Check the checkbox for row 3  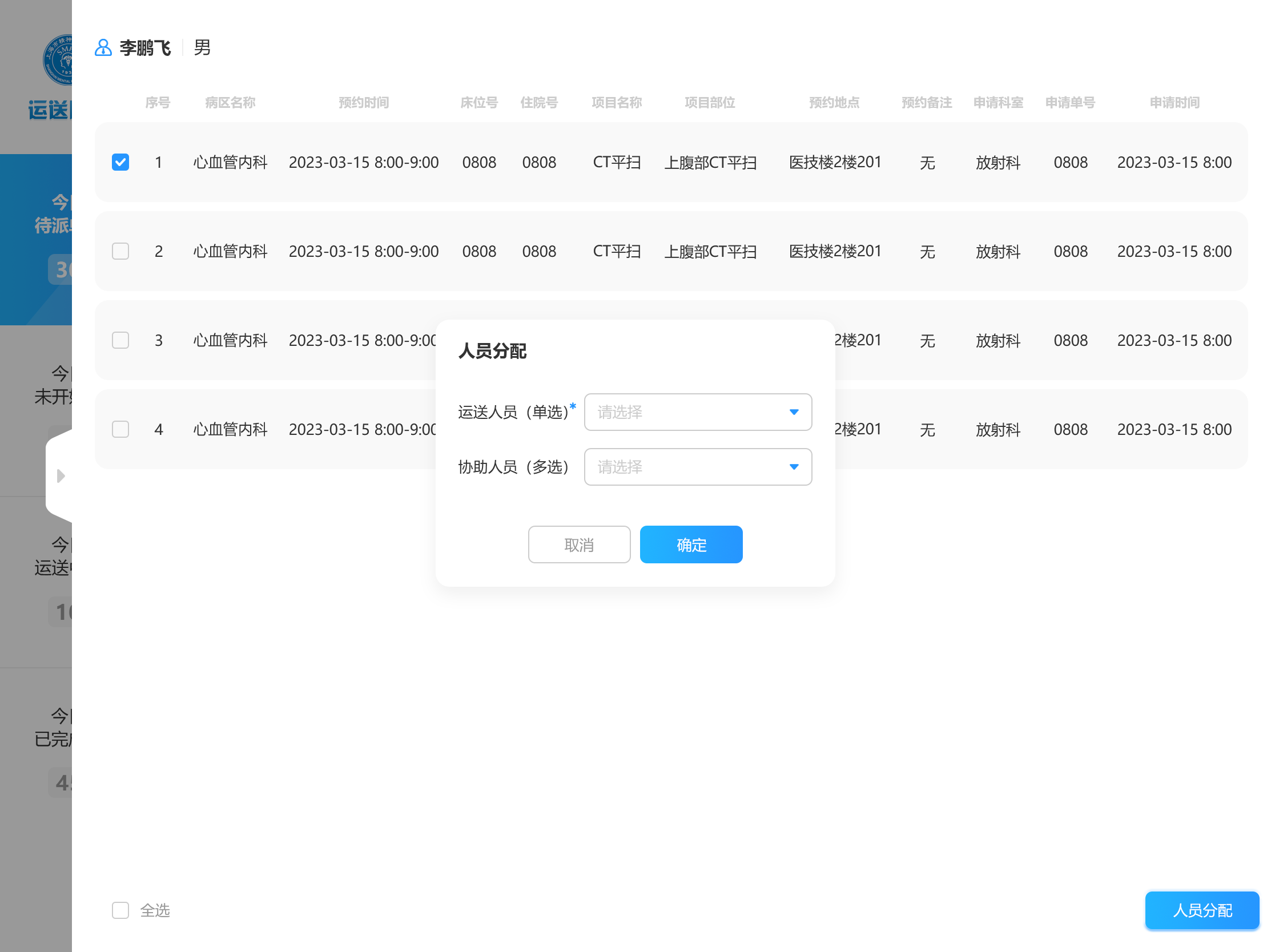click(120, 341)
